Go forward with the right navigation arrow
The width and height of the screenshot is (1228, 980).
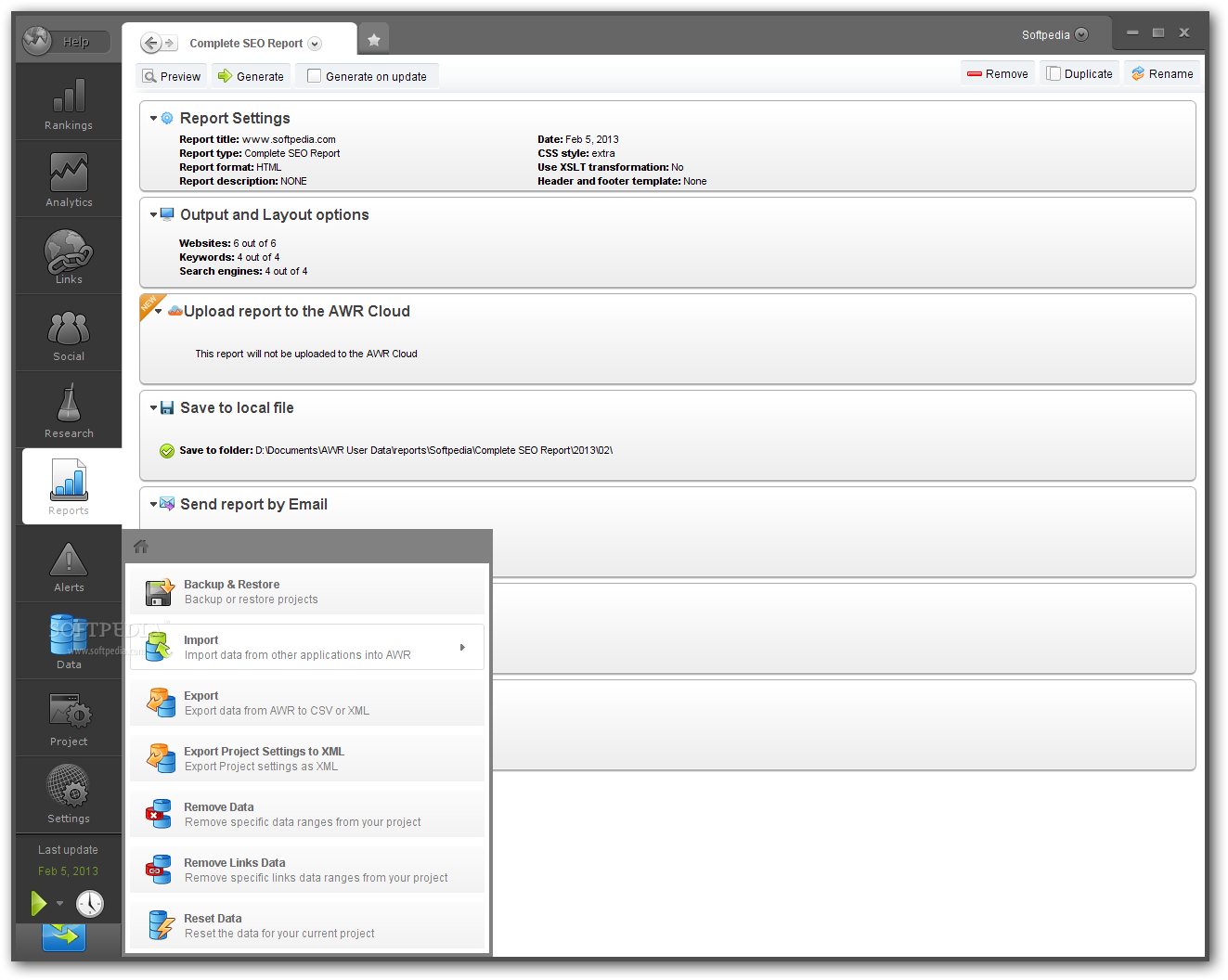[170, 43]
